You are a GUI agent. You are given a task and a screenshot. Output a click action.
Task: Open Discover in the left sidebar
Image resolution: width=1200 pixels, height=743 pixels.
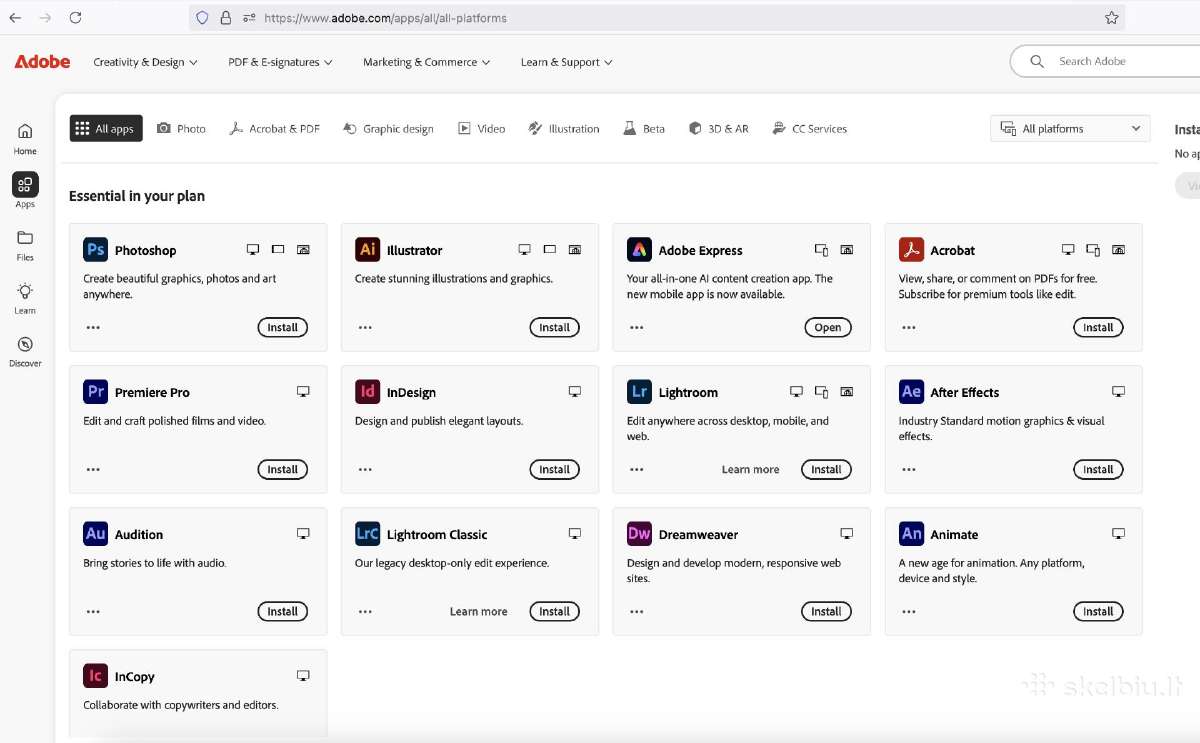click(x=25, y=351)
